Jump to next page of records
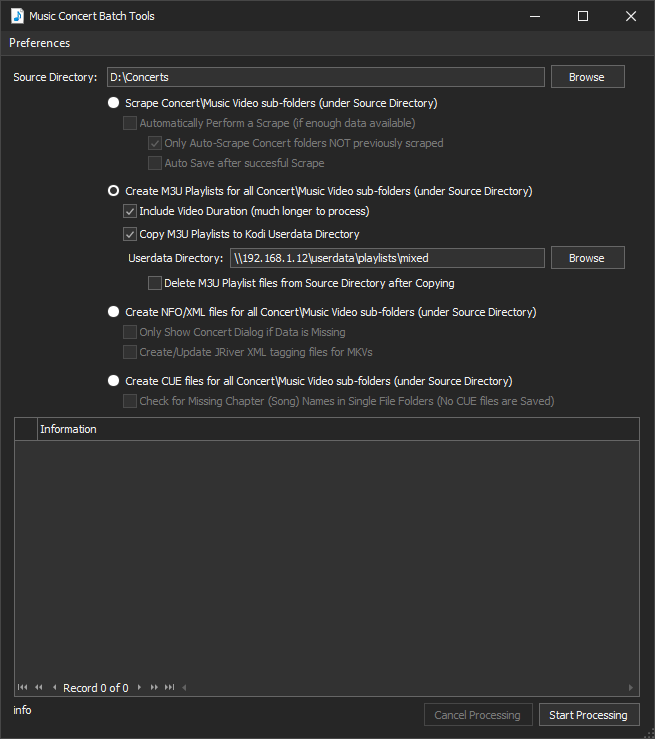655x739 pixels. tap(154, 688)
